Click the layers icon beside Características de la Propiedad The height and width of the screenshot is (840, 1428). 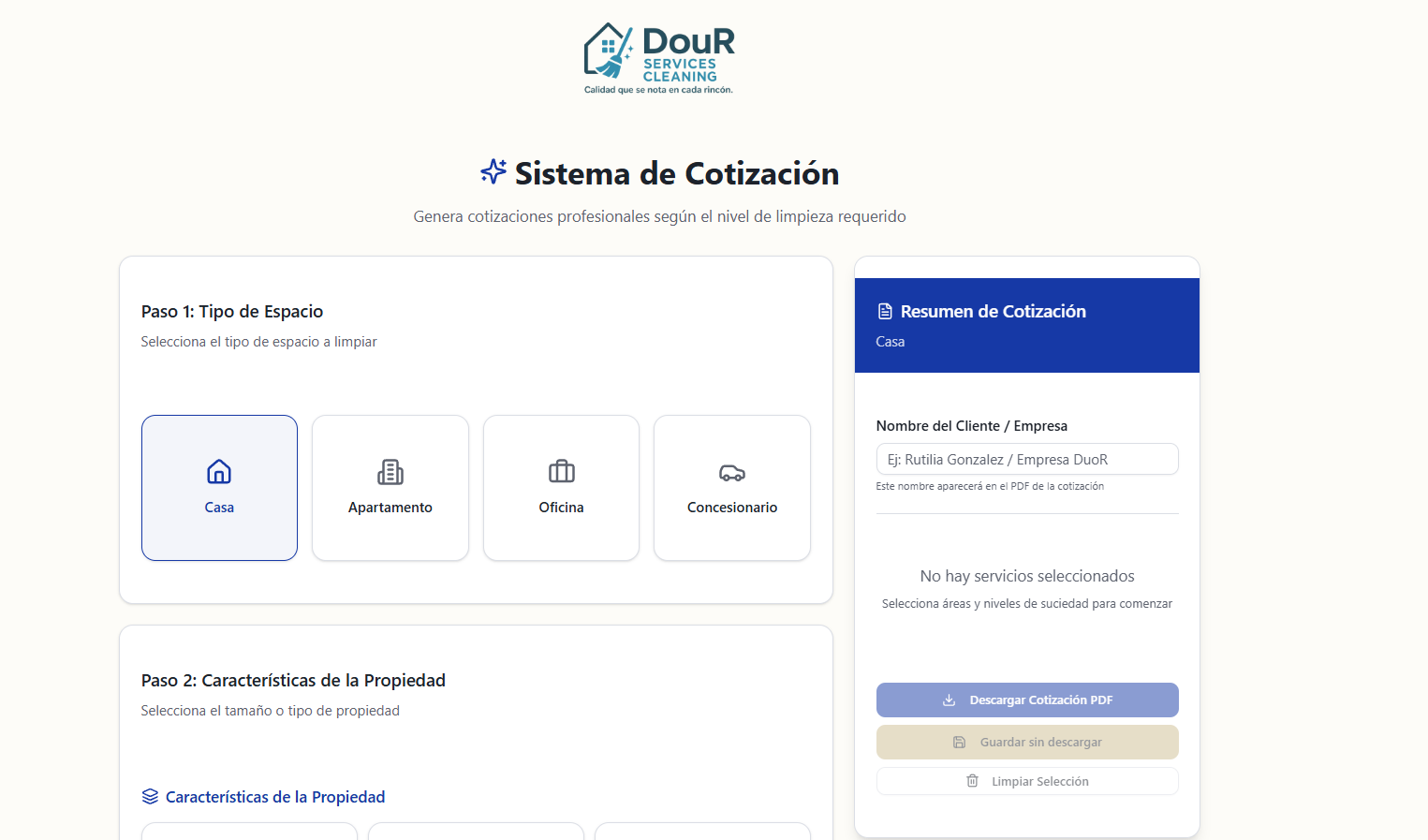(x=150, y=797)
